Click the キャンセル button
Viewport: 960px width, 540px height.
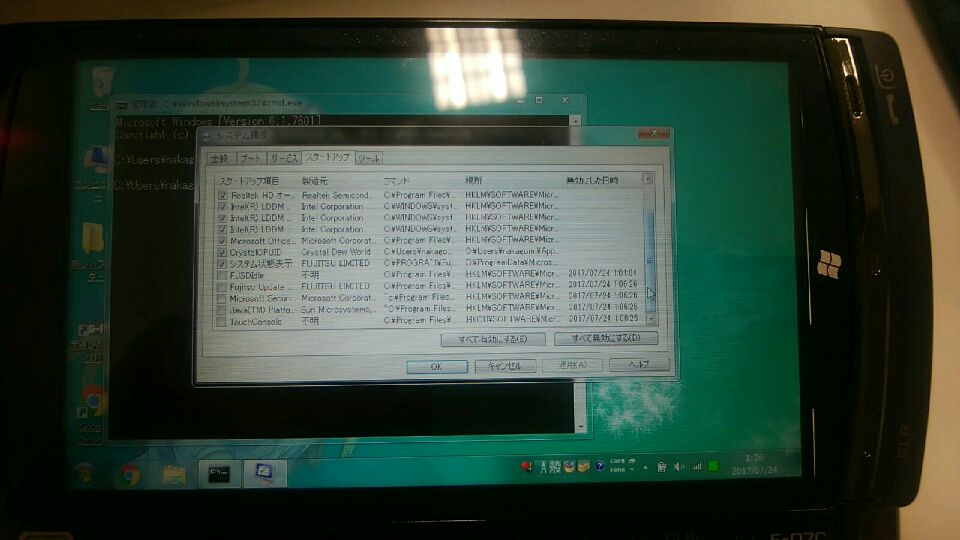[504, 366]
